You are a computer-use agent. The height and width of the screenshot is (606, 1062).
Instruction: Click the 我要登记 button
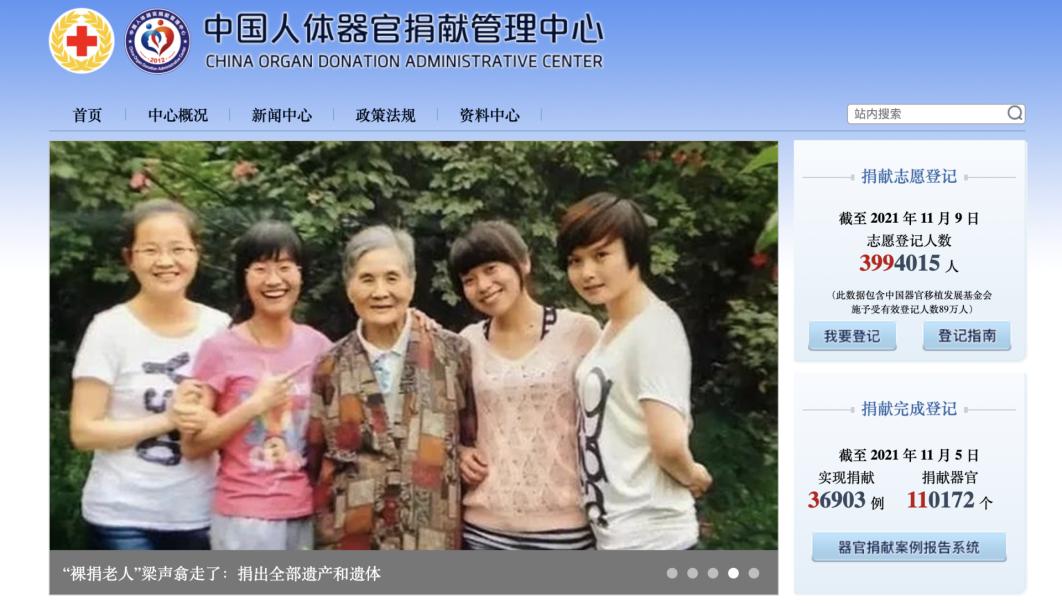(x=852, y=336)
